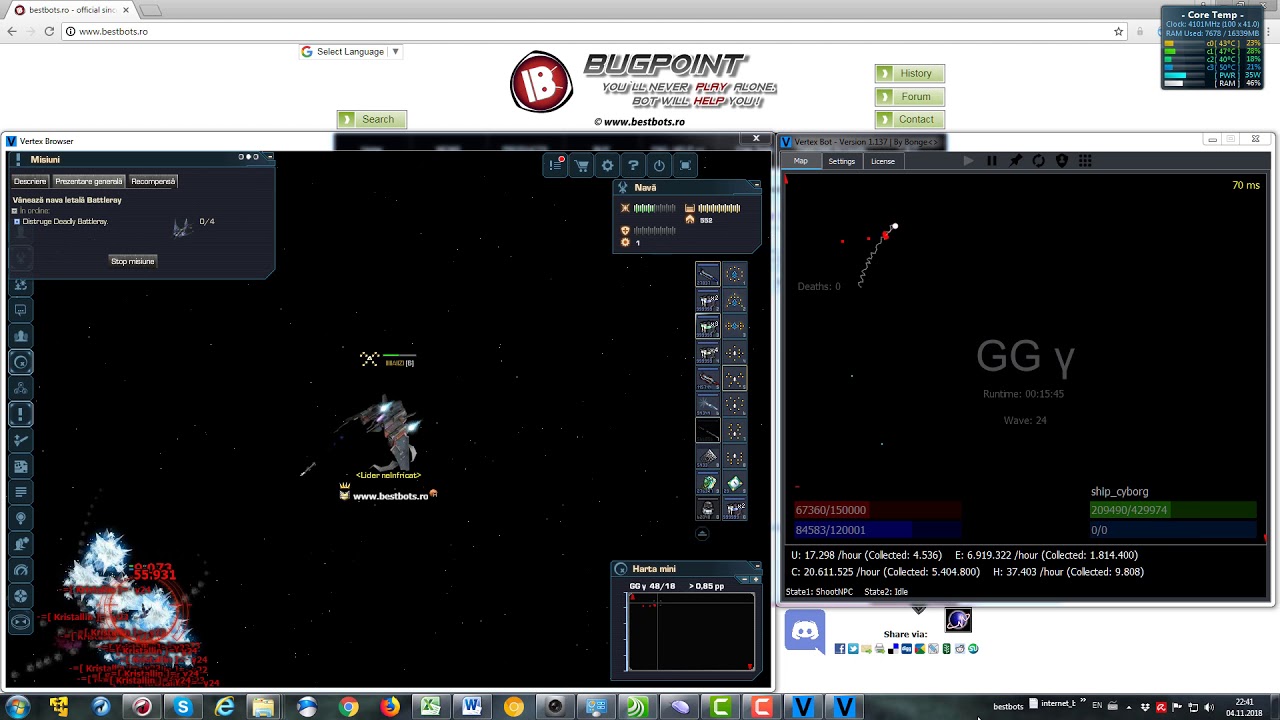Share via Facebook icon

(x=840, y=649)
